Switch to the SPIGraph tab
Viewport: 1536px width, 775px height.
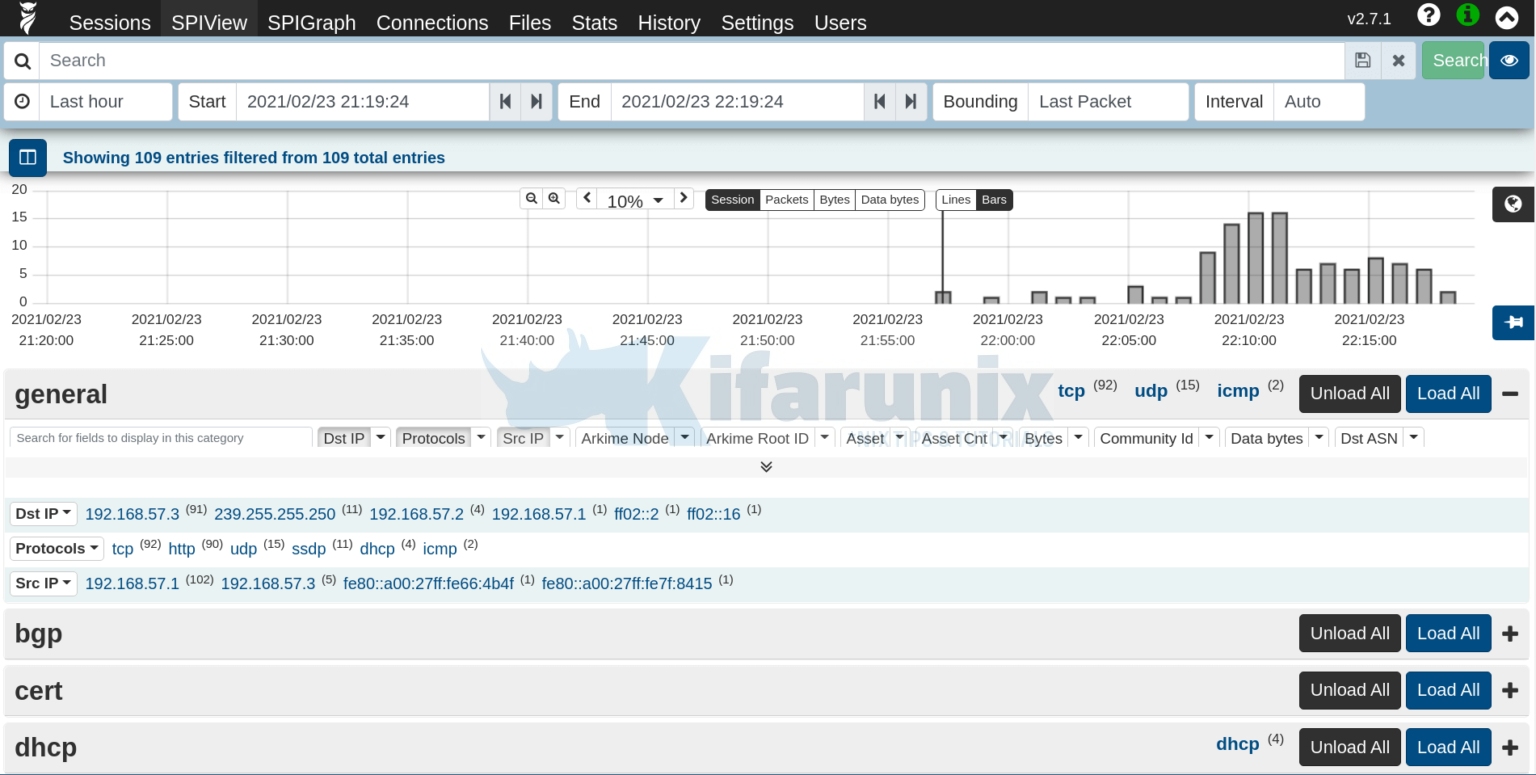[311, 22]
